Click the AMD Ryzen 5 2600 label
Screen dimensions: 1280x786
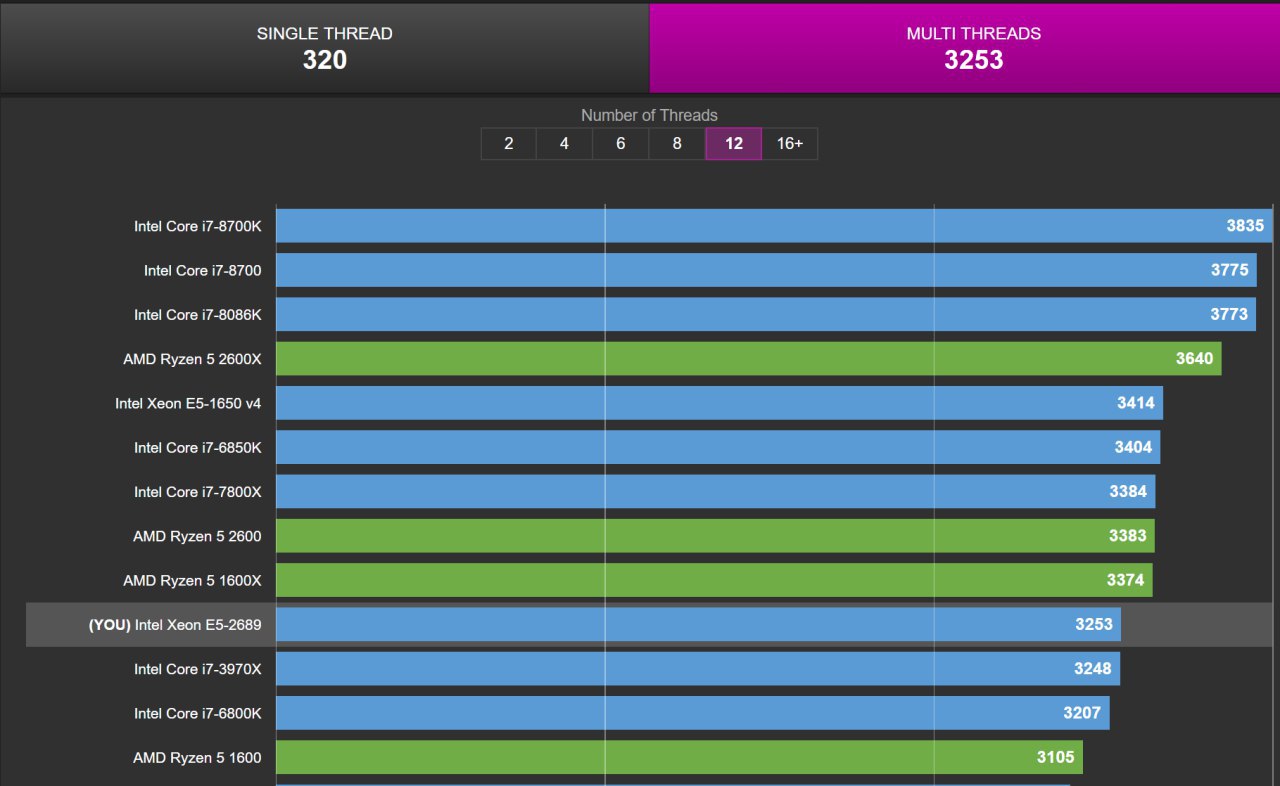(197, 536)
